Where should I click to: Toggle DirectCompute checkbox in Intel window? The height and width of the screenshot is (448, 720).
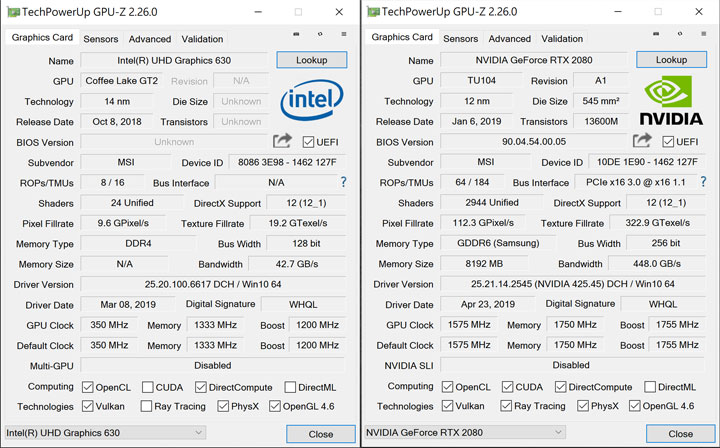[x=201, y=387]
